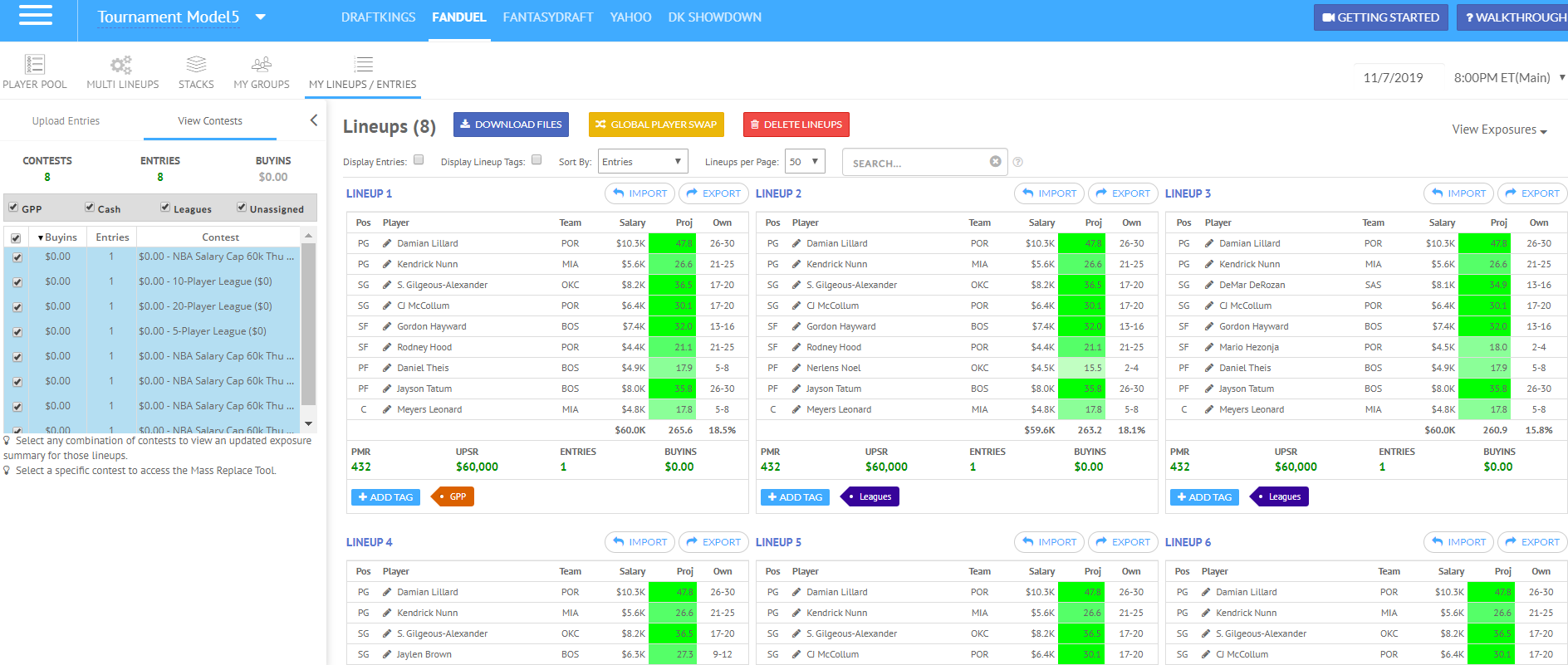This screenshot has width=1568, height=665.
Task: Click pencil icon for Kendrick Nunn in Lineup 1
Action: click(x=387, y=264)
